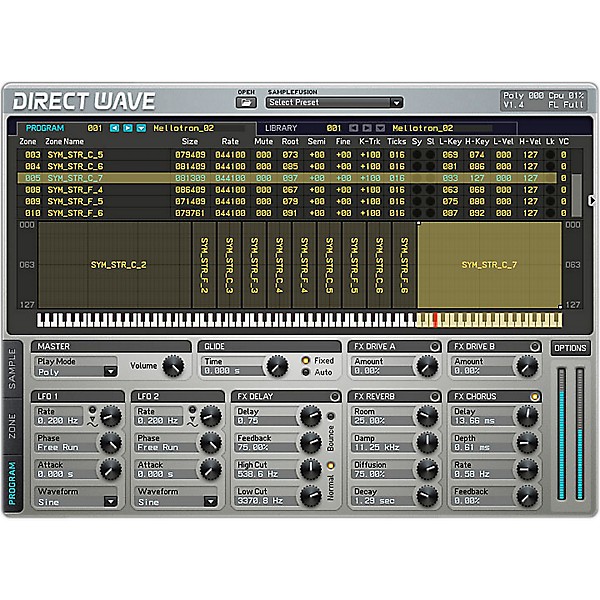Click the FX DELAY High Cut knob
The image size is (600, 600).
click(311, 469)
